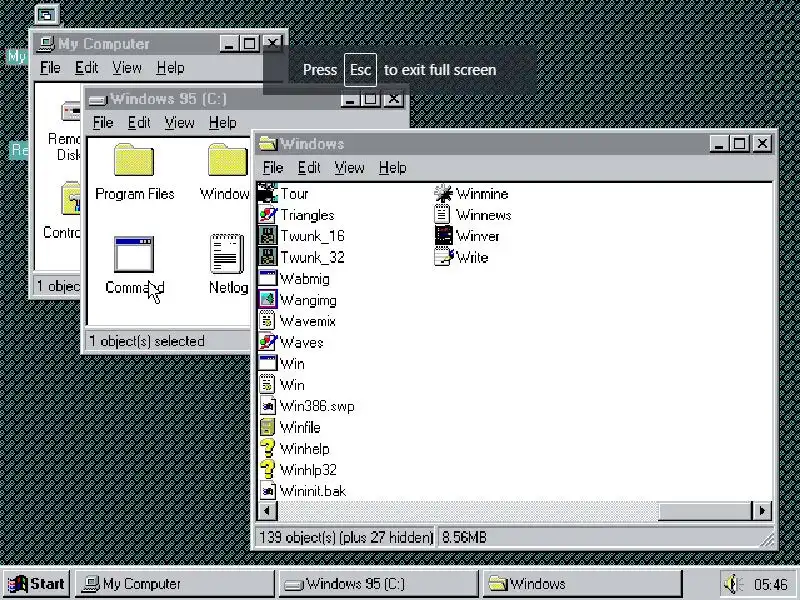Select the Win386.swp file icon
This screenshot has height=600, width=800.
267,406
